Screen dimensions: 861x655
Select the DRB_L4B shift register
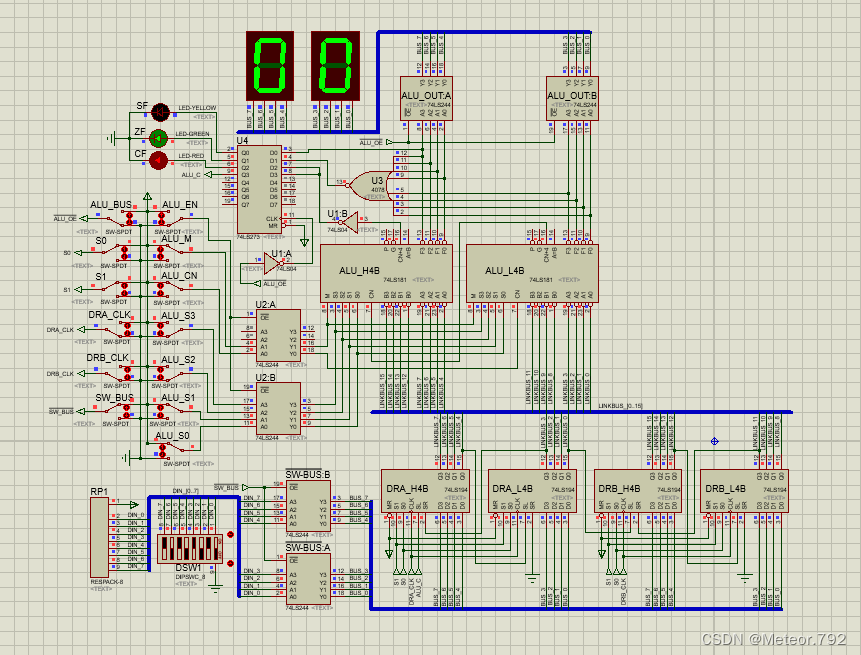coord(745,491)
